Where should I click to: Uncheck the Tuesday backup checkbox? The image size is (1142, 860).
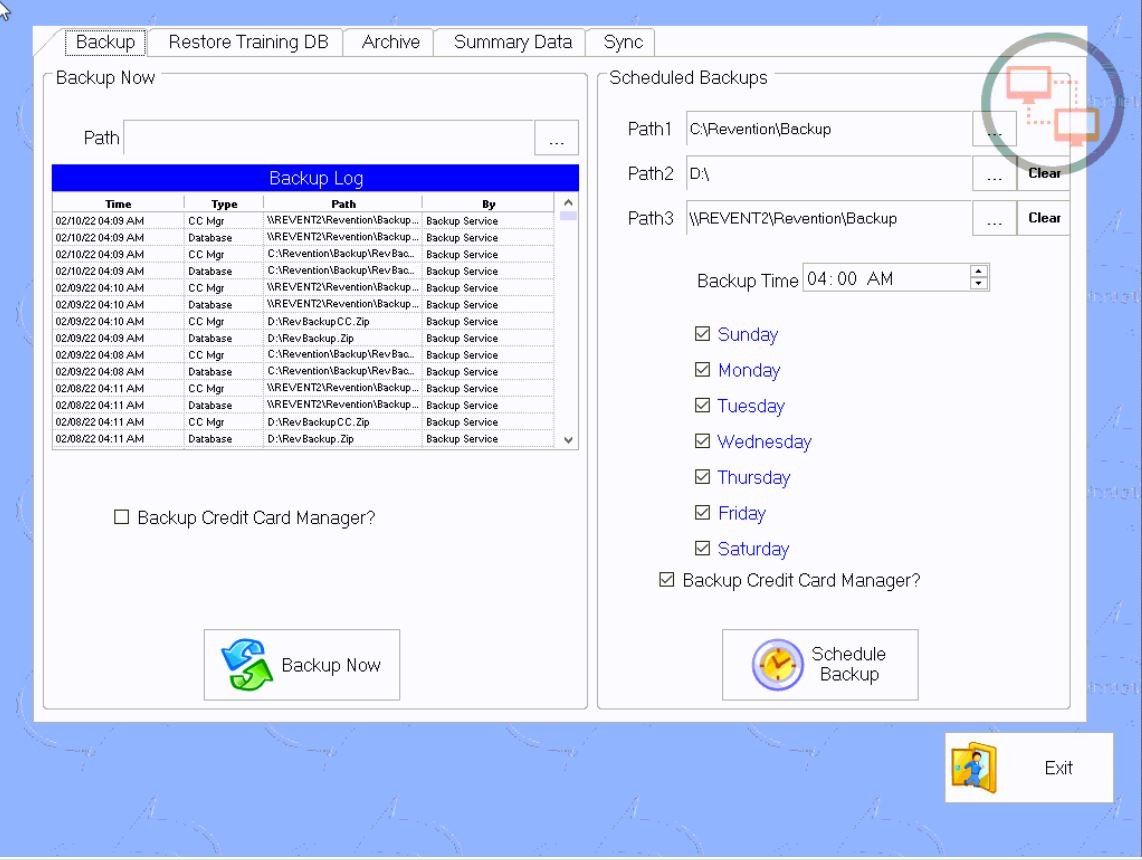pos(702,405)
